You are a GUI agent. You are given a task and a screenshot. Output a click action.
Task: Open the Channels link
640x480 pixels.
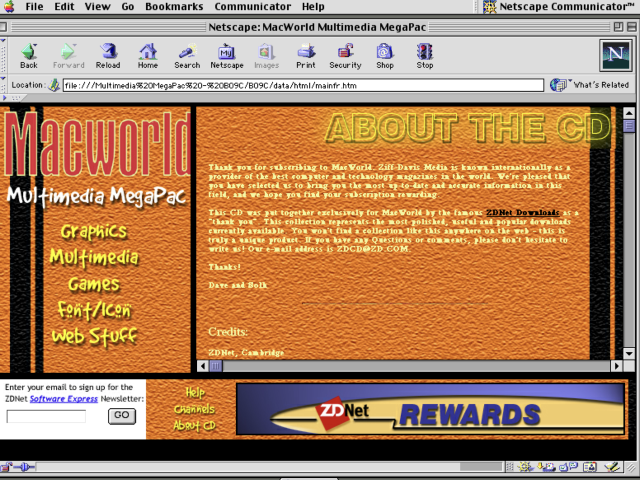coord(194,409)
